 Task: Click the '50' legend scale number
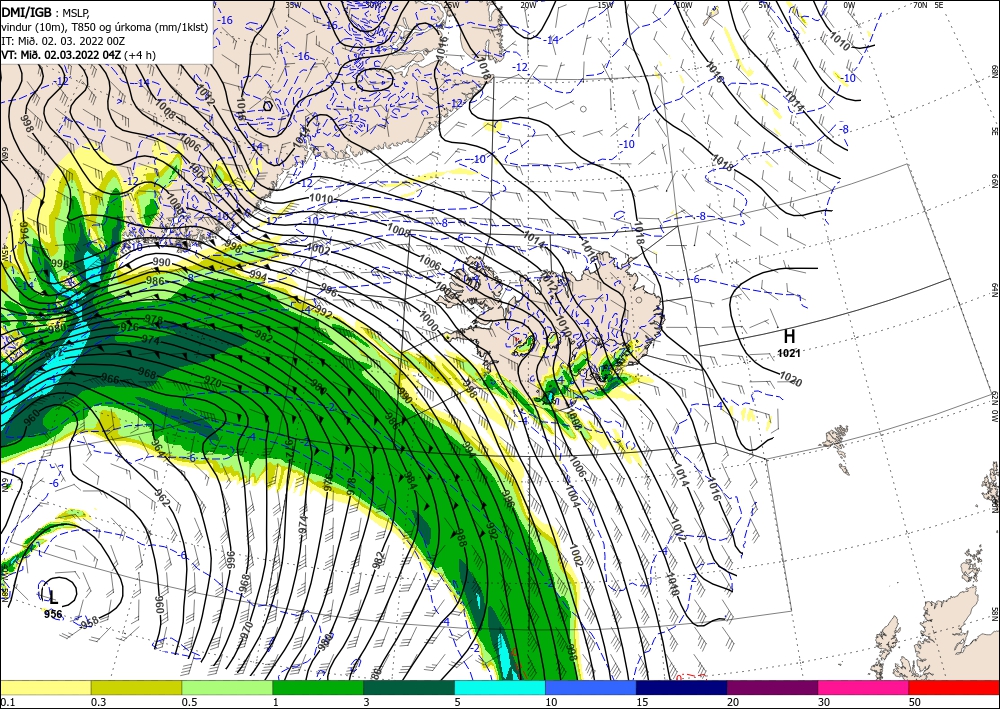(915, 702)
